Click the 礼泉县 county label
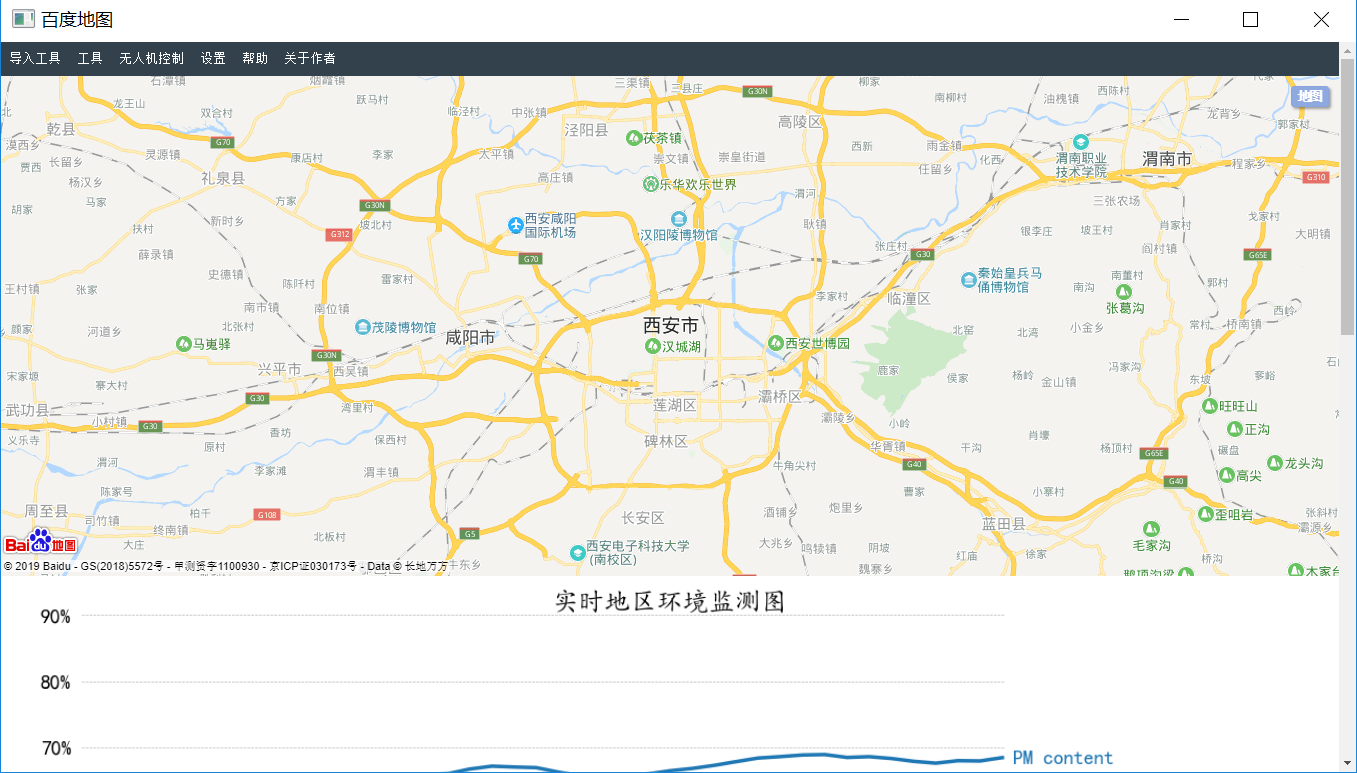The image size is (1357, 773). click(222, 178)
